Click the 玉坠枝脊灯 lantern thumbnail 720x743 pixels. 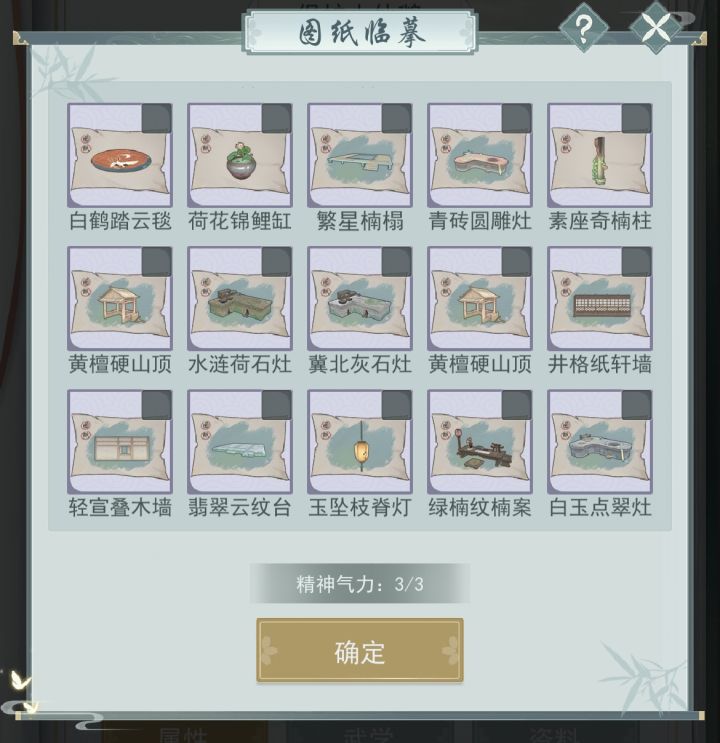coord(360,442)
